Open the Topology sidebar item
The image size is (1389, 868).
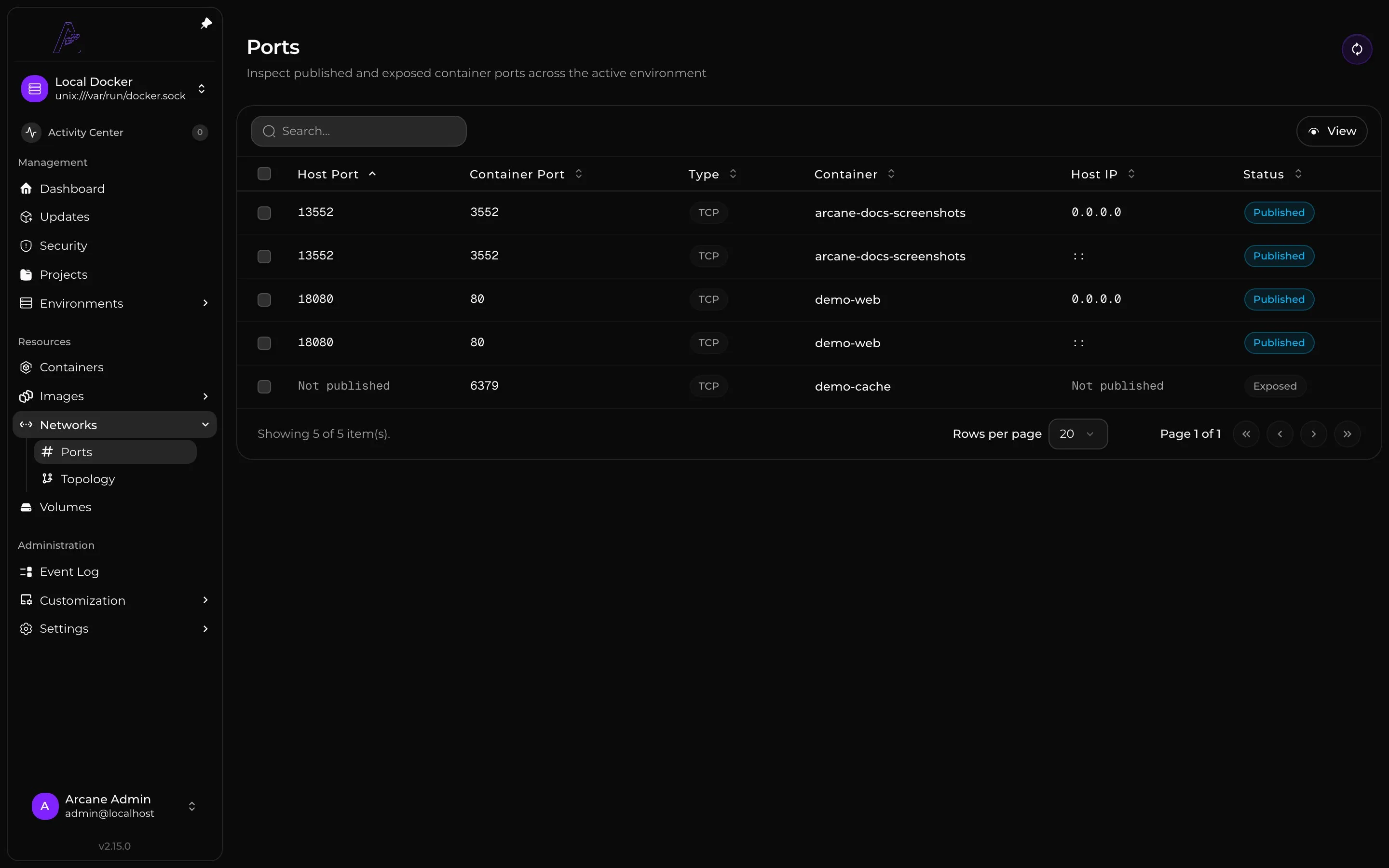115,479
